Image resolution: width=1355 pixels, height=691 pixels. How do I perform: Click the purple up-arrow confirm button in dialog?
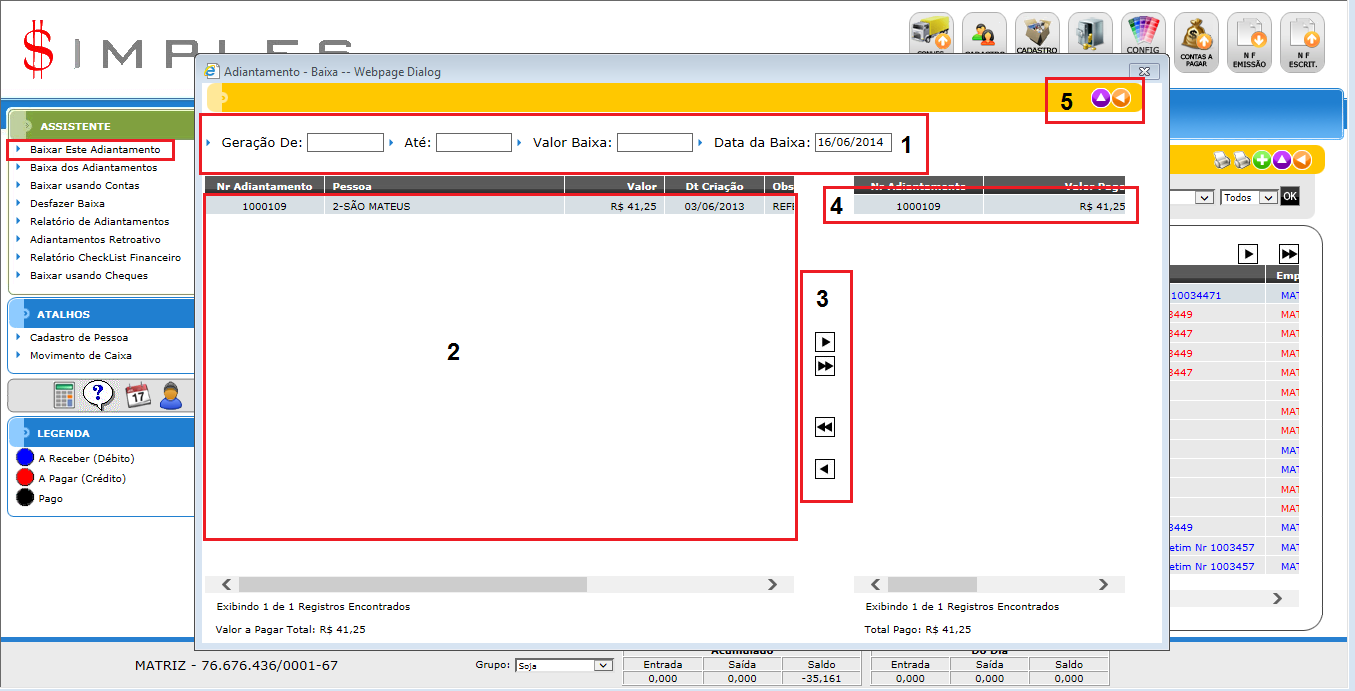click(1100, 98)
